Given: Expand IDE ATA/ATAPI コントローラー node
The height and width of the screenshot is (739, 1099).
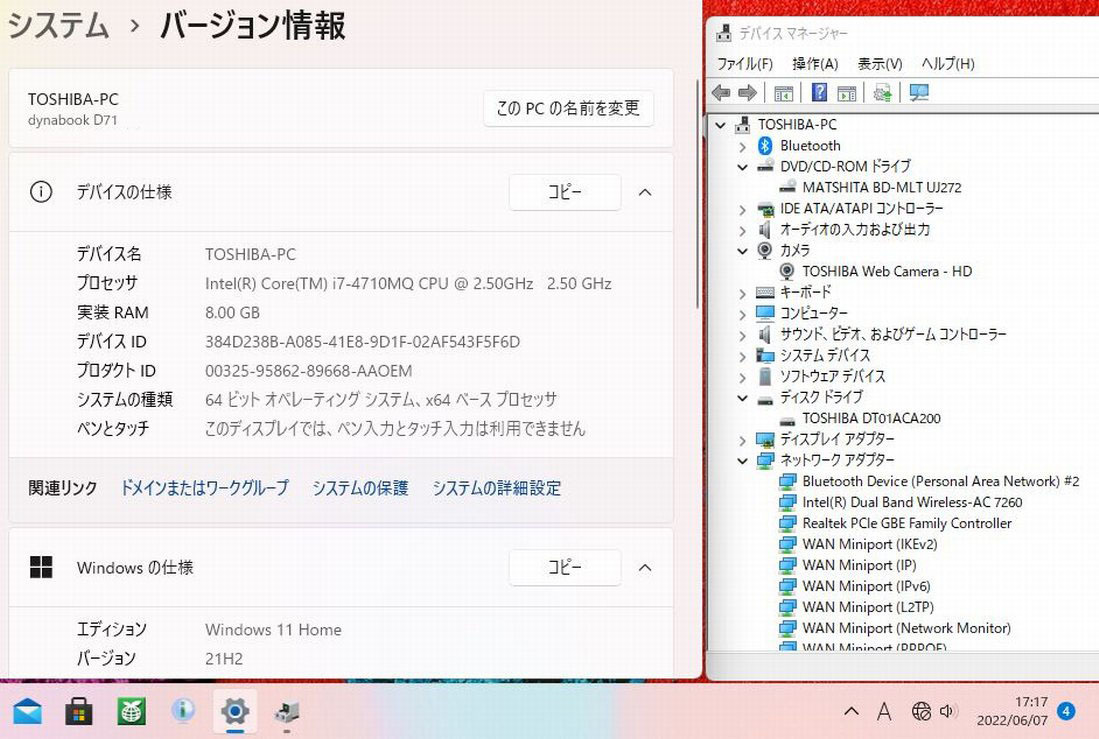Looking at the screenshot, I should (x=742, y=209).
